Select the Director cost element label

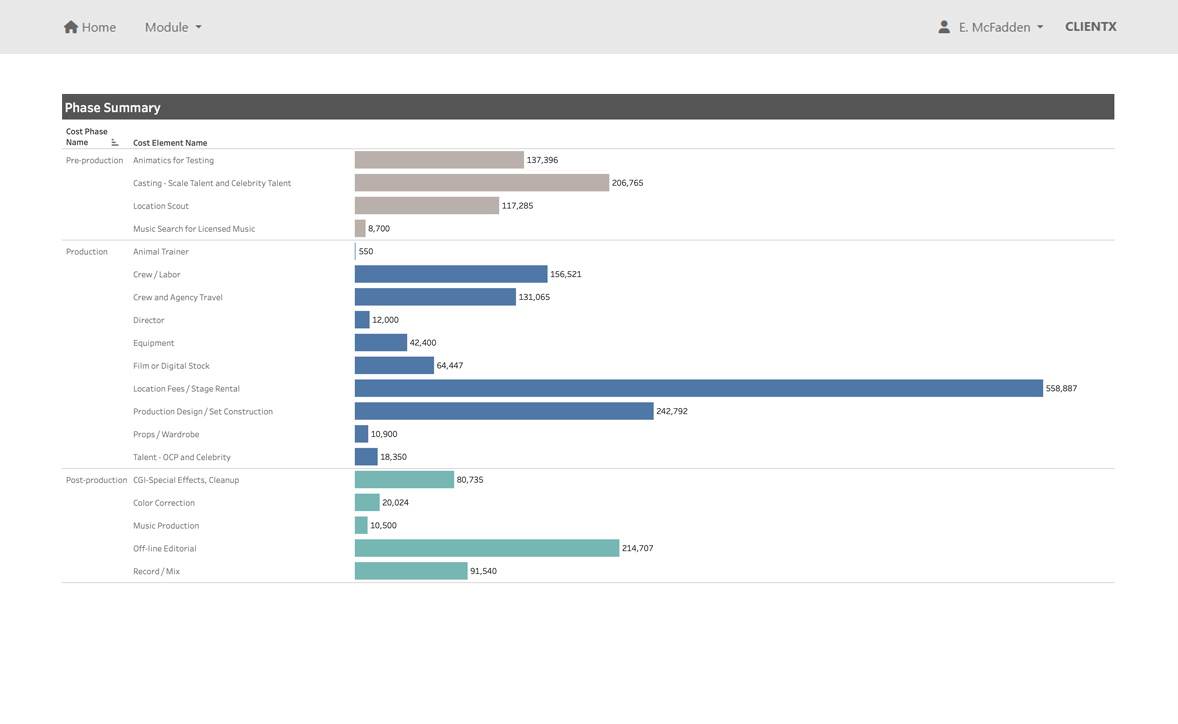tap(148, 320)
